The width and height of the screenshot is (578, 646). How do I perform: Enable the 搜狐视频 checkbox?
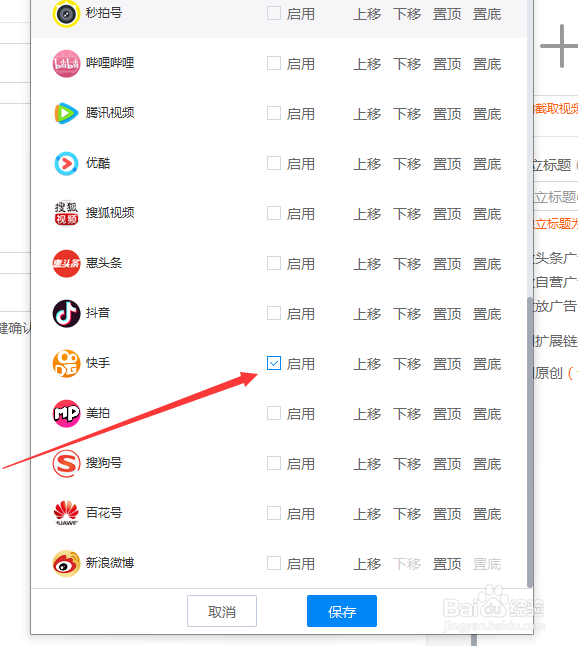tap(274, 213)
